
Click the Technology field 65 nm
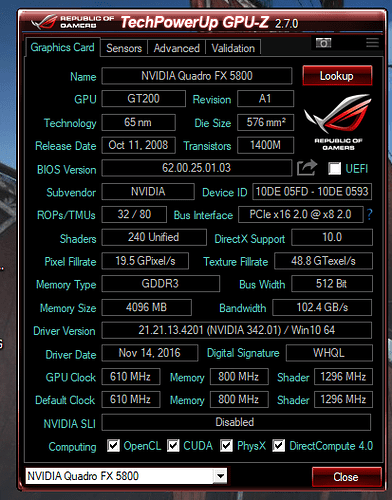point(138,122)
